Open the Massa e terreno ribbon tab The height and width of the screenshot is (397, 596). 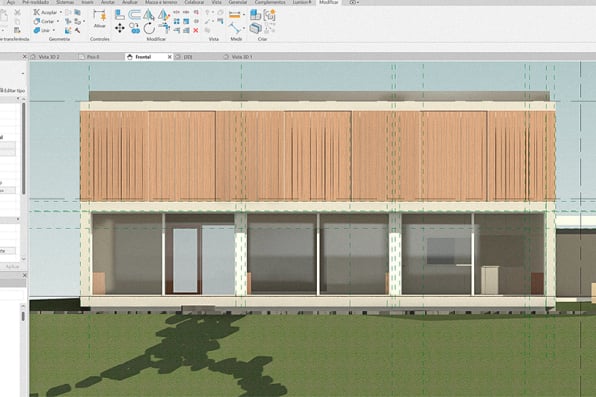pos(161,2)
